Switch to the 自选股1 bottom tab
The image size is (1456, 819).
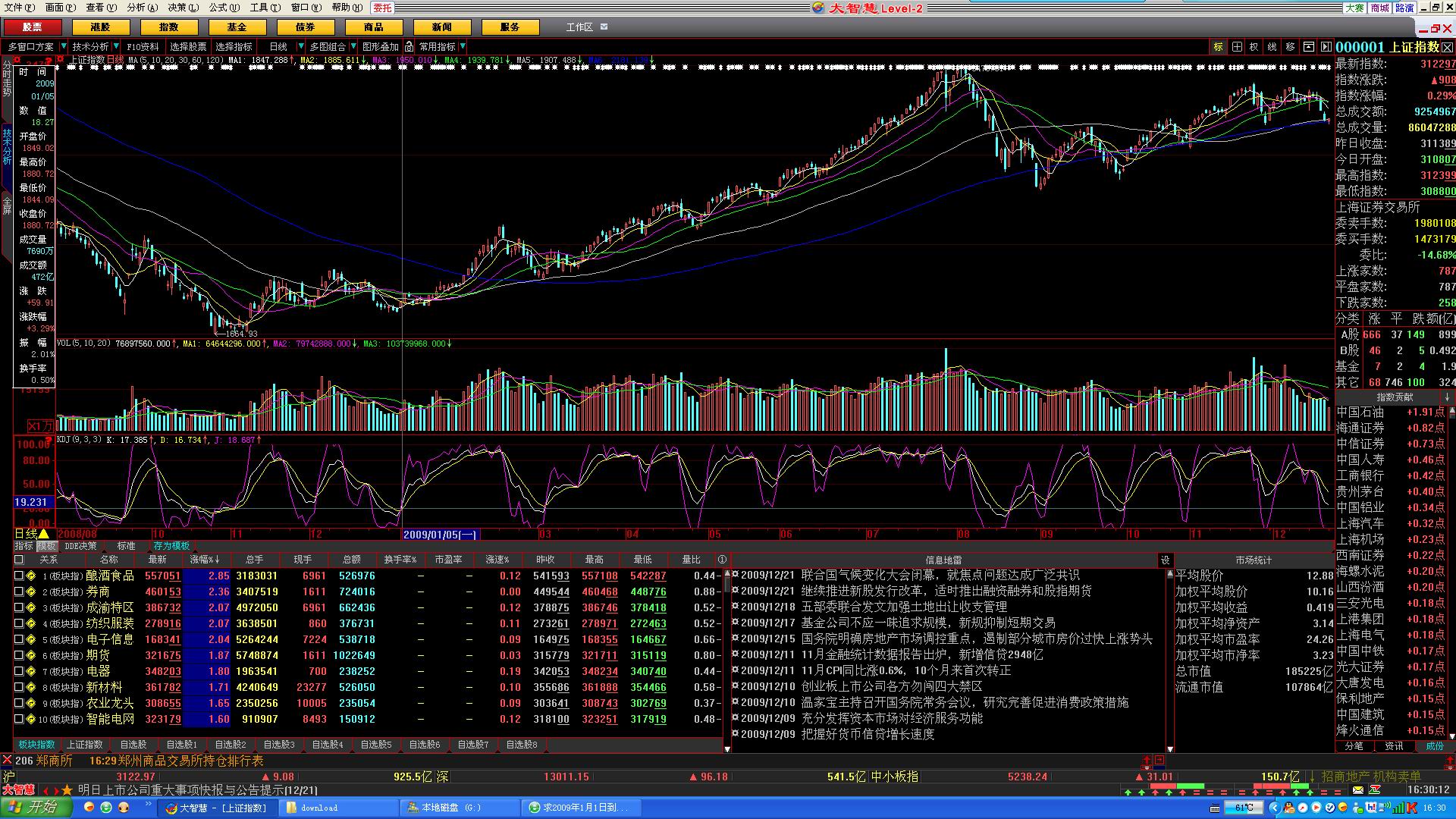(182, 745)
